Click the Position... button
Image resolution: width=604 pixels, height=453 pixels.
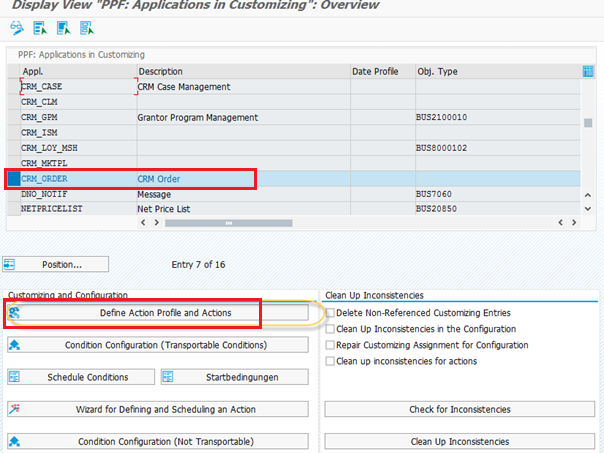coord(57,265)
